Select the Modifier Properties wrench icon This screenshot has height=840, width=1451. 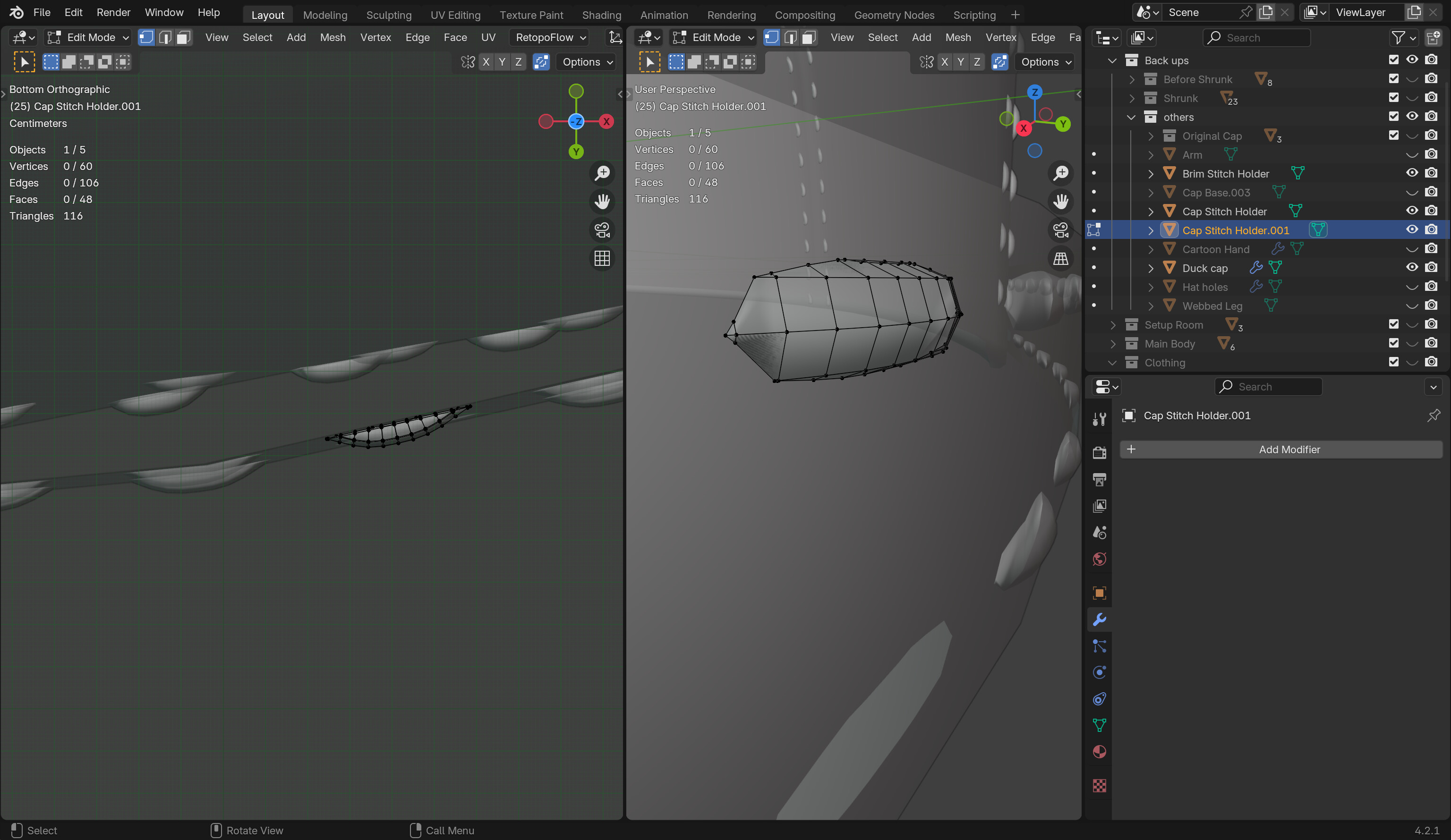[1099, 619]
